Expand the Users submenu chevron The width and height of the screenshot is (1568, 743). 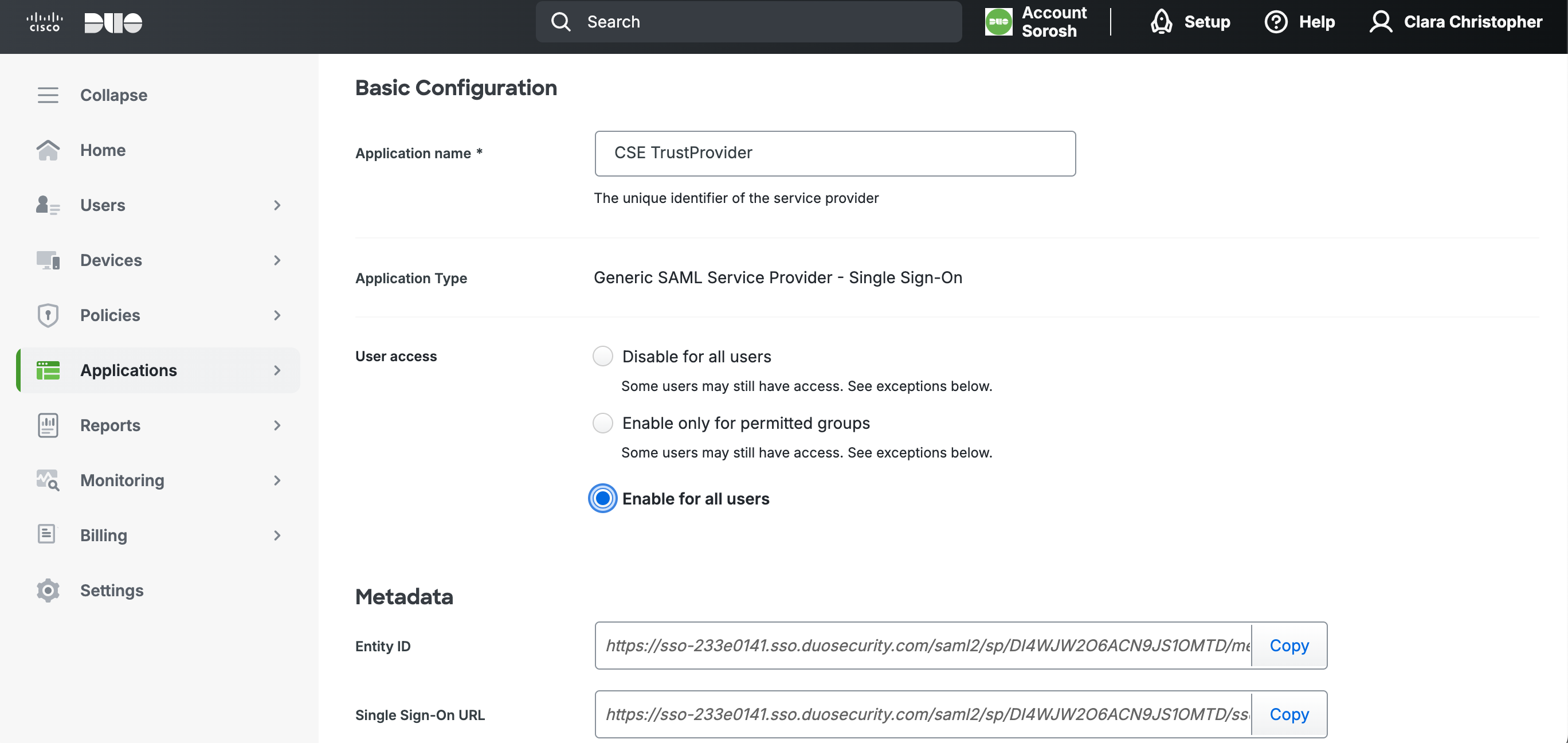[x=277, y=205]
